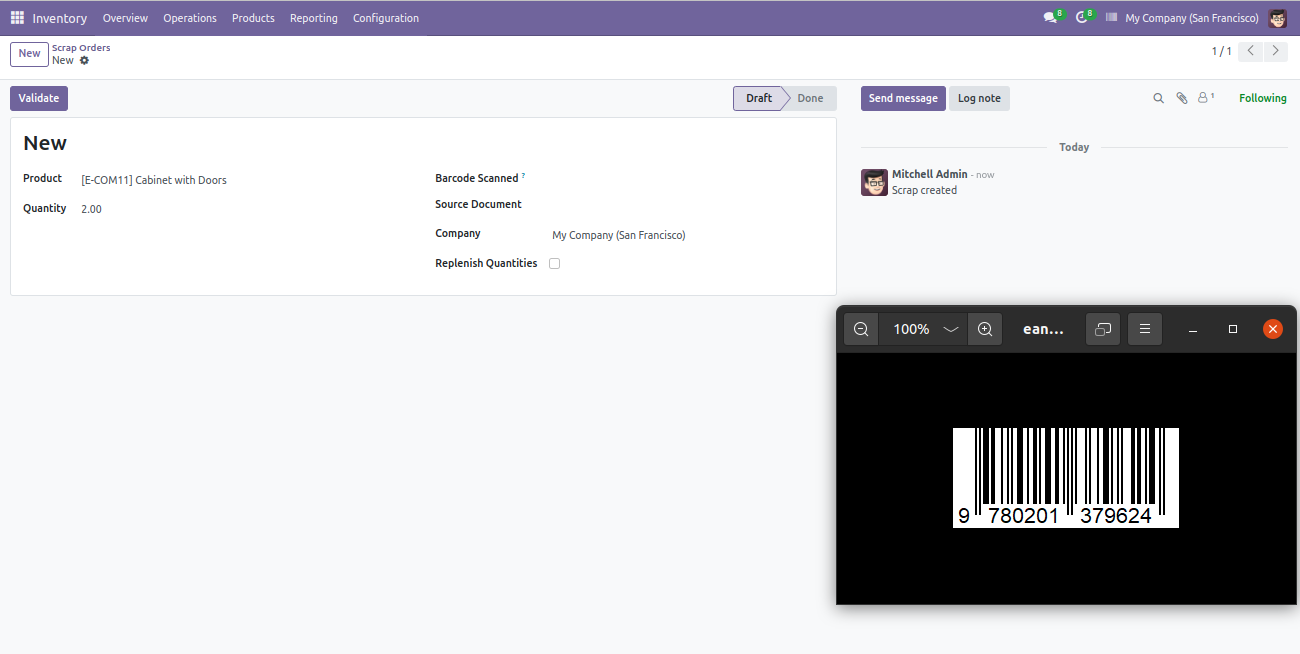1300x654 pixels.
Task: Click the 'New' record title heading
Action: click(45, 143)
